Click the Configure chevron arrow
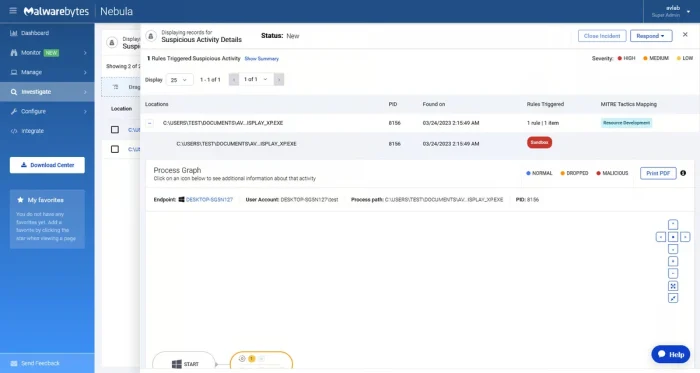The image size is (700, 373). click(85, 112)
